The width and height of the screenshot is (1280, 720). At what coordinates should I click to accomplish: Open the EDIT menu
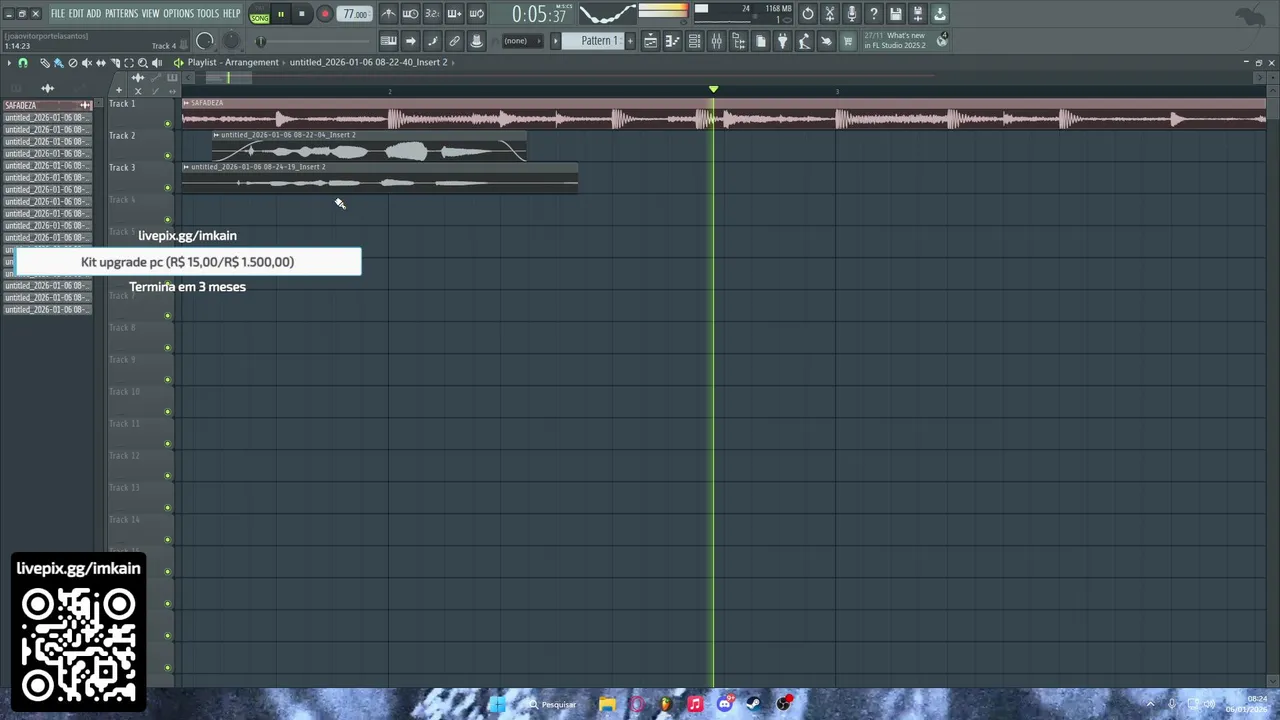click(x=76, y=14)
